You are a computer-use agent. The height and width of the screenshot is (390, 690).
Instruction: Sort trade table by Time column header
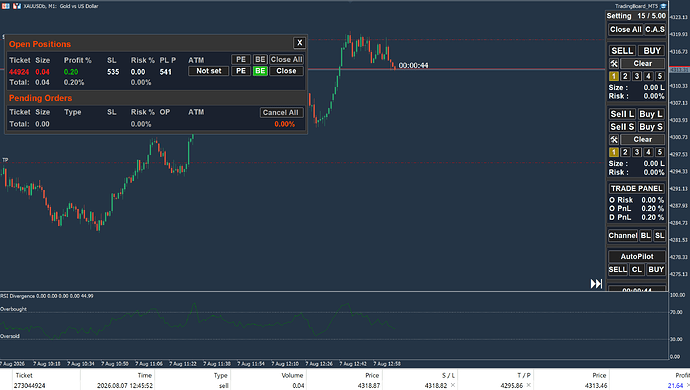145,375
